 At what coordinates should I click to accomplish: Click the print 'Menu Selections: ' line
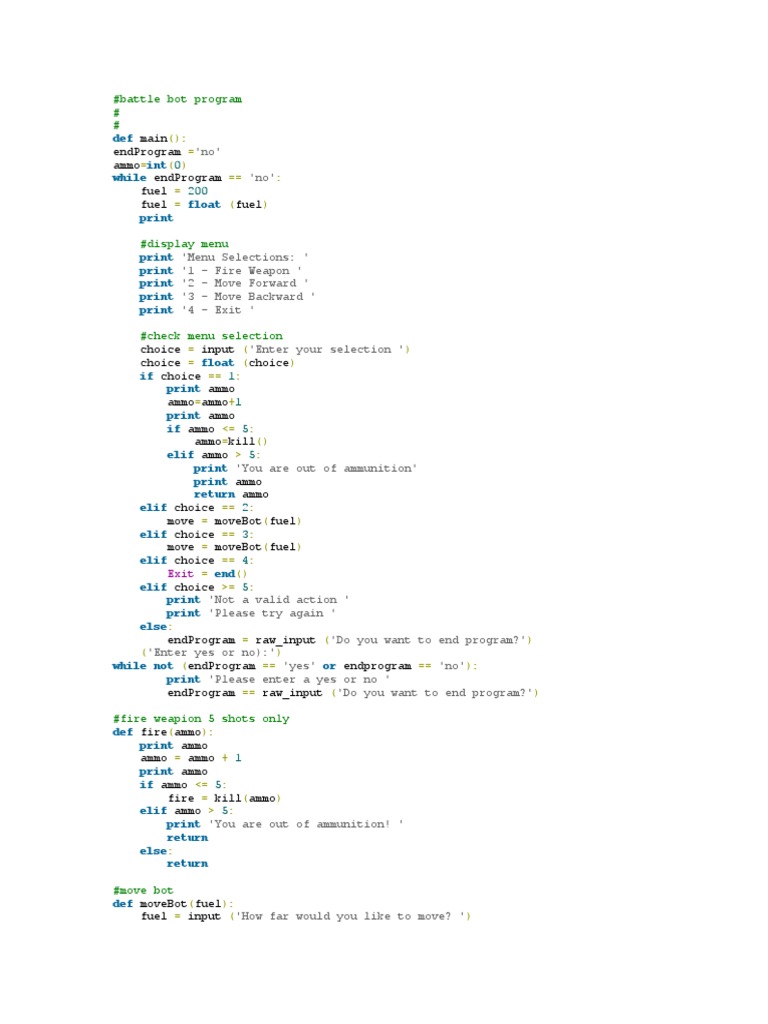tap(223, 257)
